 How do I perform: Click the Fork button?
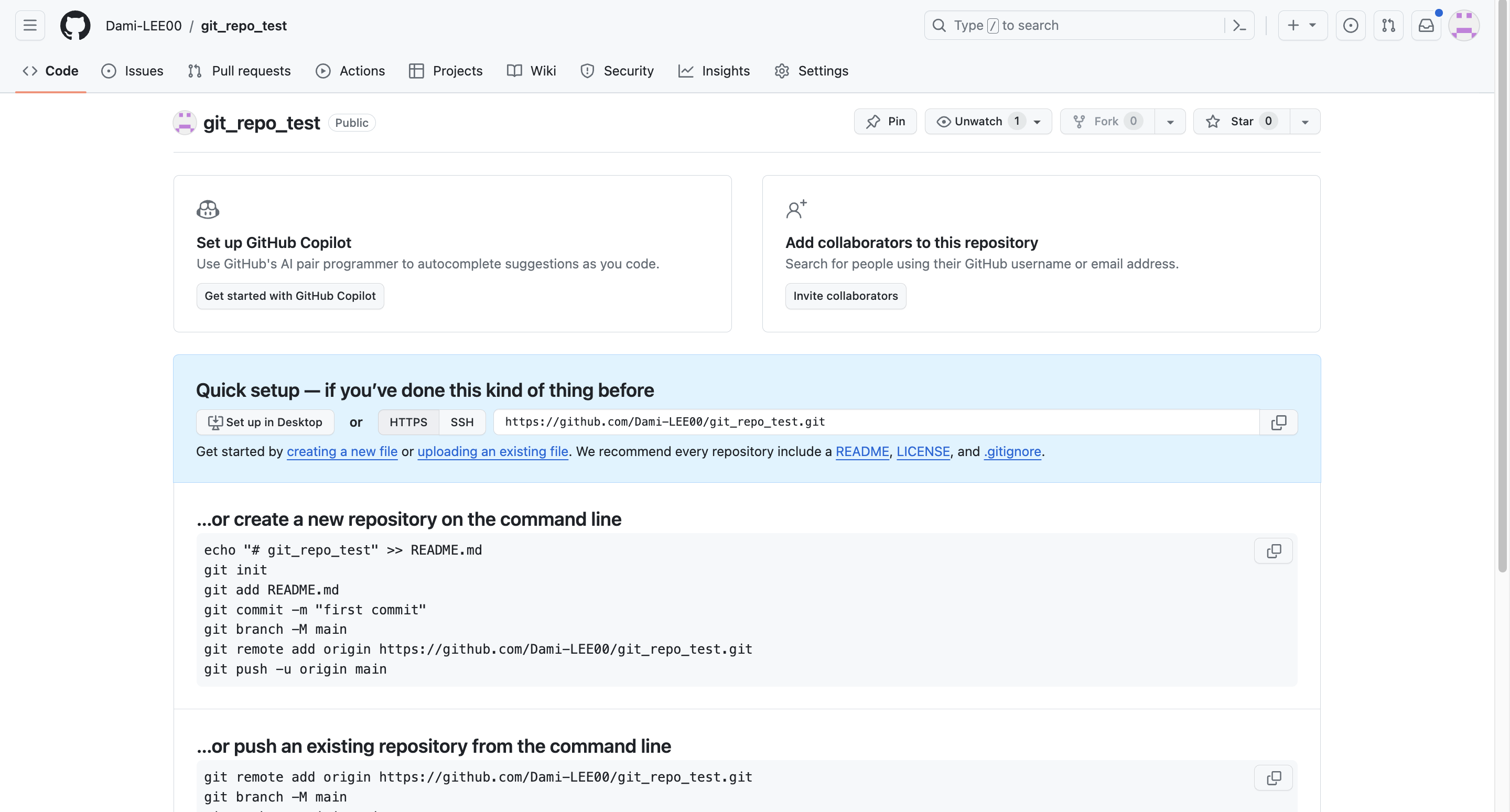(1107, 122)
